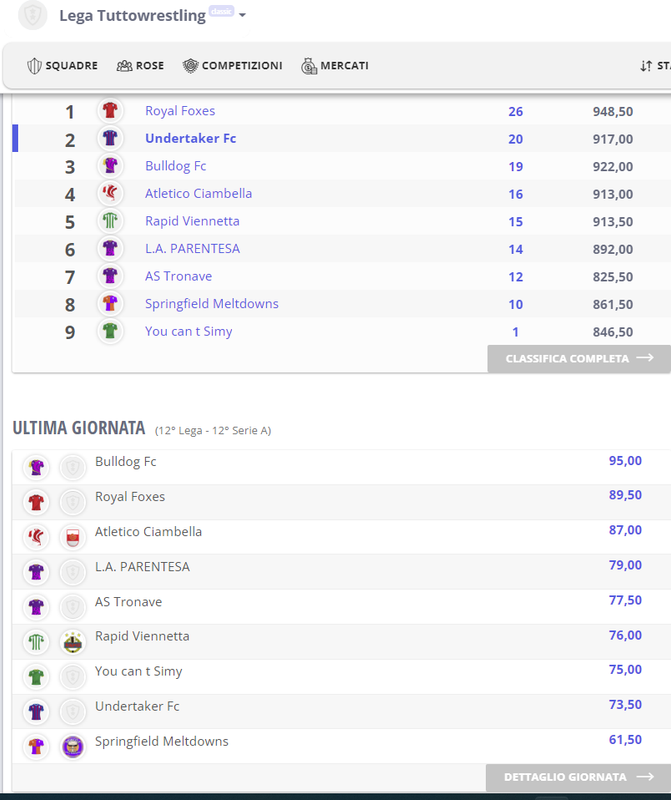Click the Mercati money bag icon
The height and width of the screenshot is (800, 671).
click(309, 66)
